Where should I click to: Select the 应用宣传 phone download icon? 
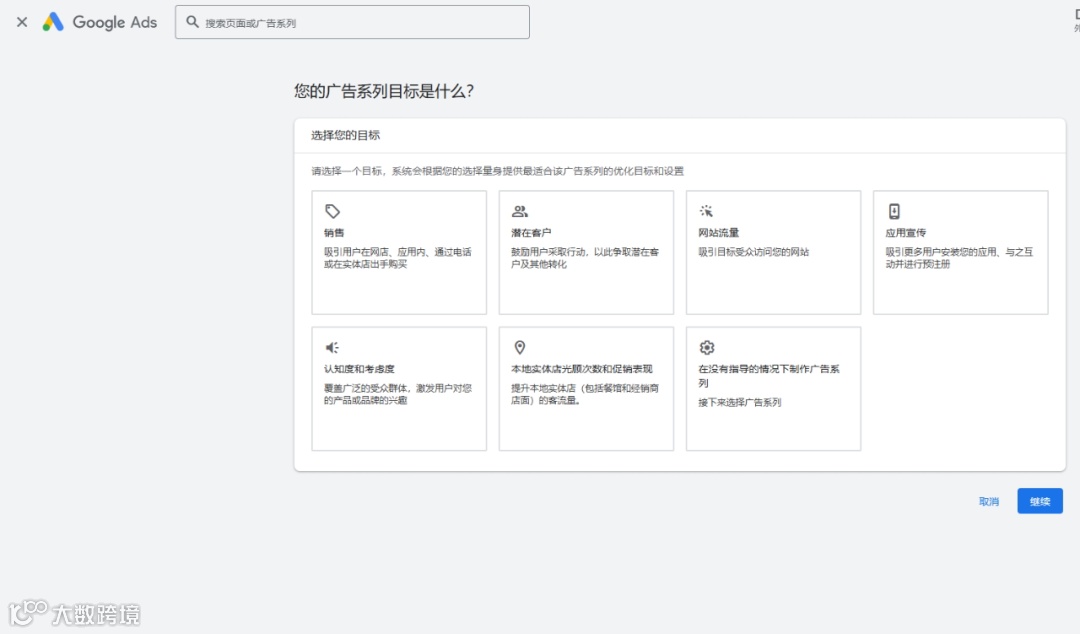(894, 211)
